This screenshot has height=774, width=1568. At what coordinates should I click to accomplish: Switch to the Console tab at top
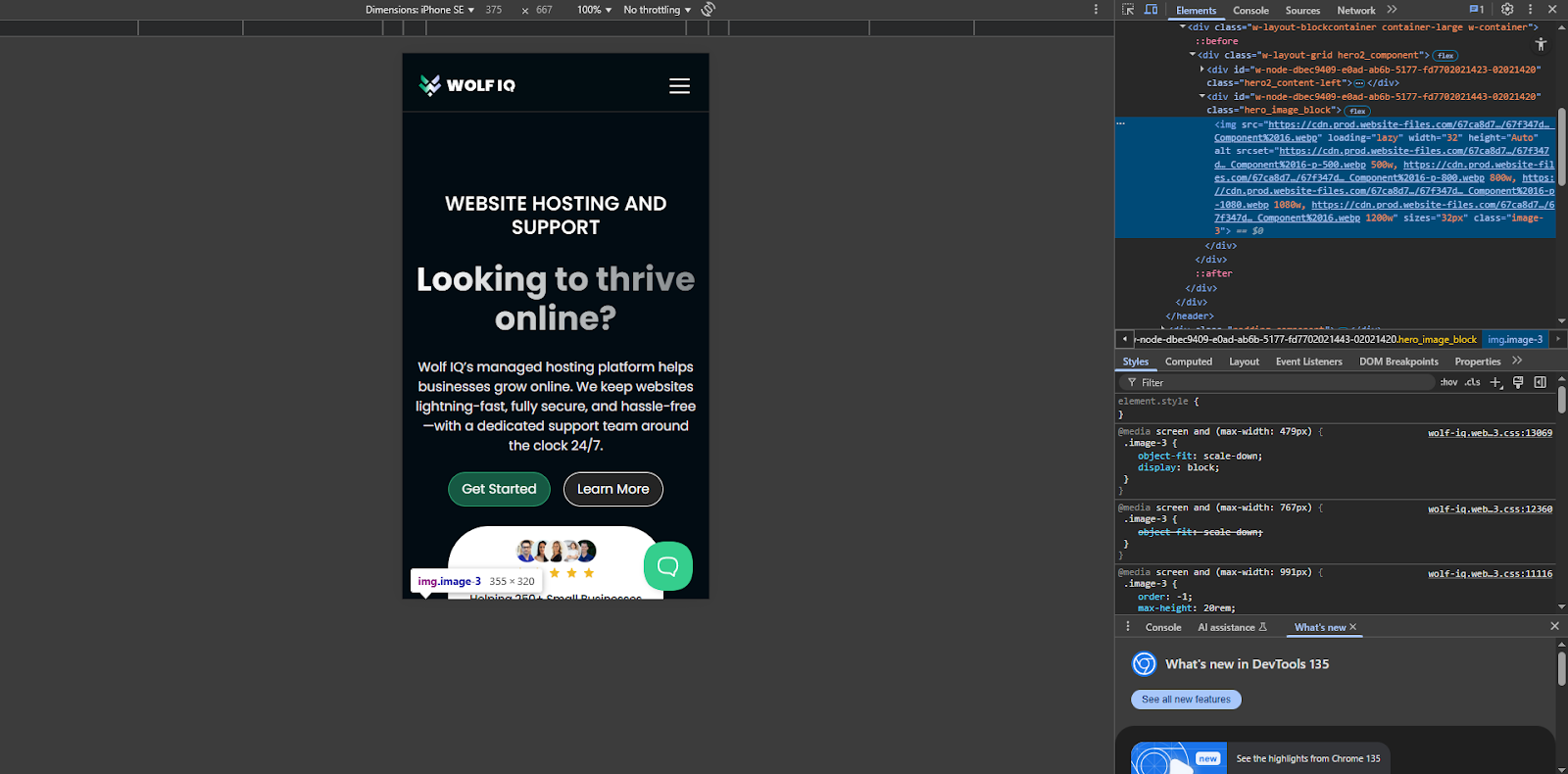tap(1250, 11)
